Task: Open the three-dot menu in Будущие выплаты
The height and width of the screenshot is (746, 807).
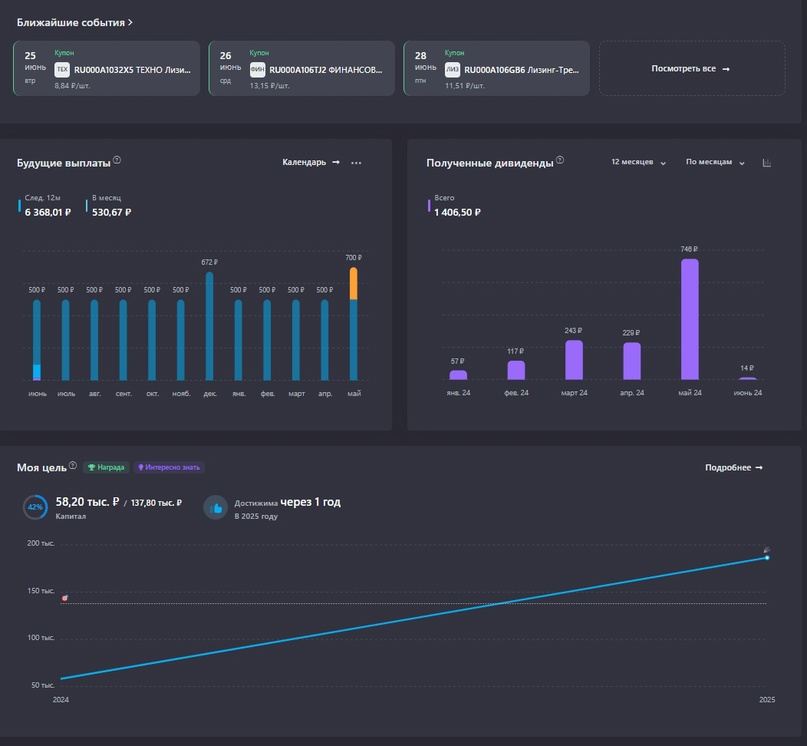Action: 356,163
